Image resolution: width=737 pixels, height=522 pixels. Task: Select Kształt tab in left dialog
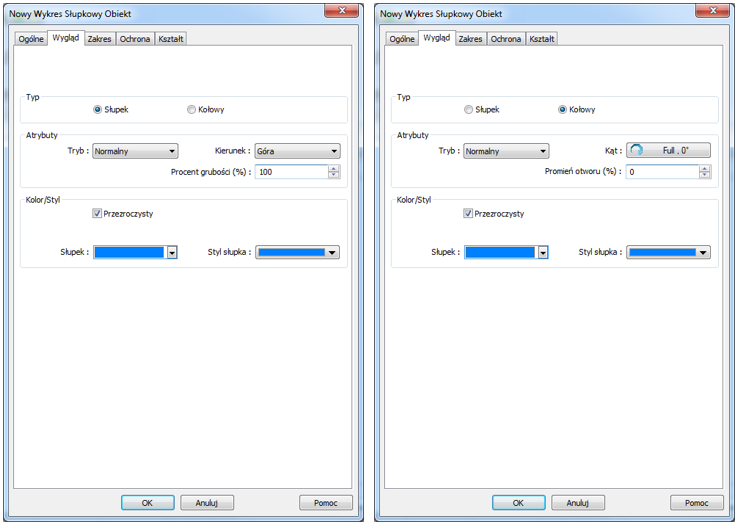171,39
